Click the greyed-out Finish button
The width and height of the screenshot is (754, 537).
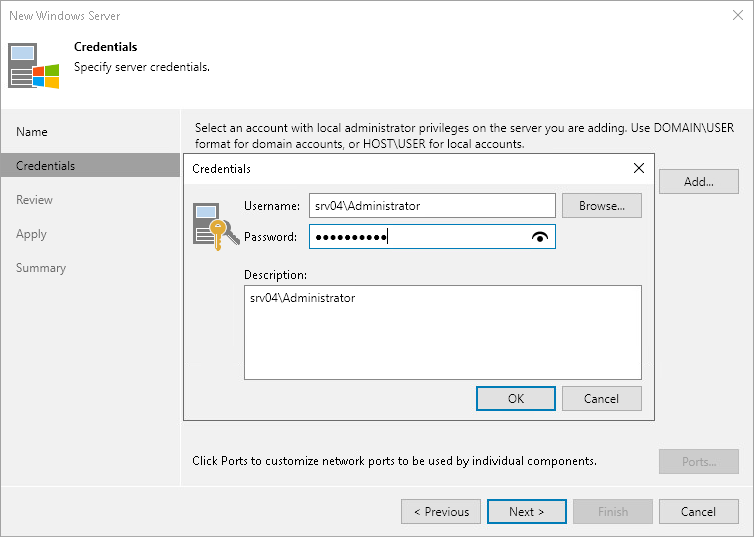613,512
